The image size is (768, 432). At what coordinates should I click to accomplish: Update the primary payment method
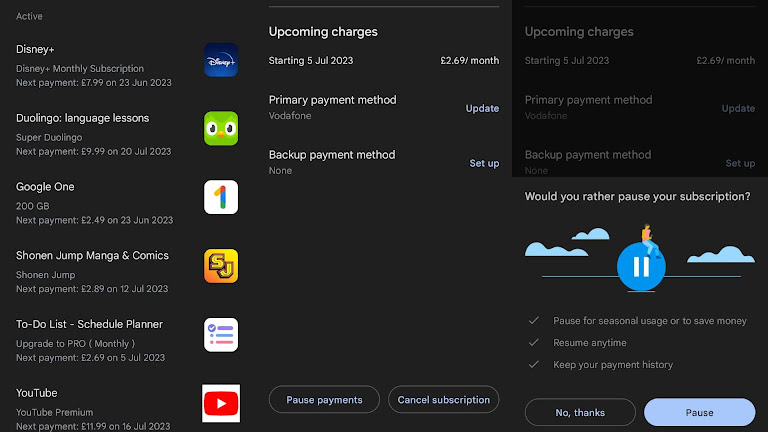coord(482,108)
